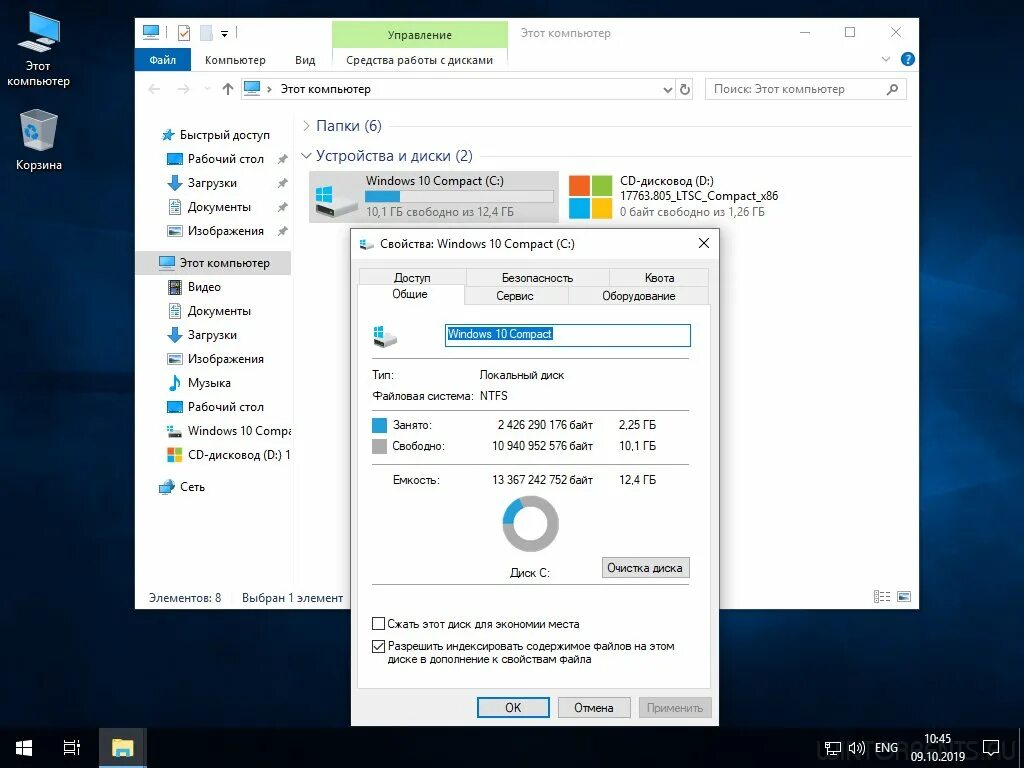1024x768 pixels.
Task: Select the Общие tab in properties
Action: [x=410, y=295]
